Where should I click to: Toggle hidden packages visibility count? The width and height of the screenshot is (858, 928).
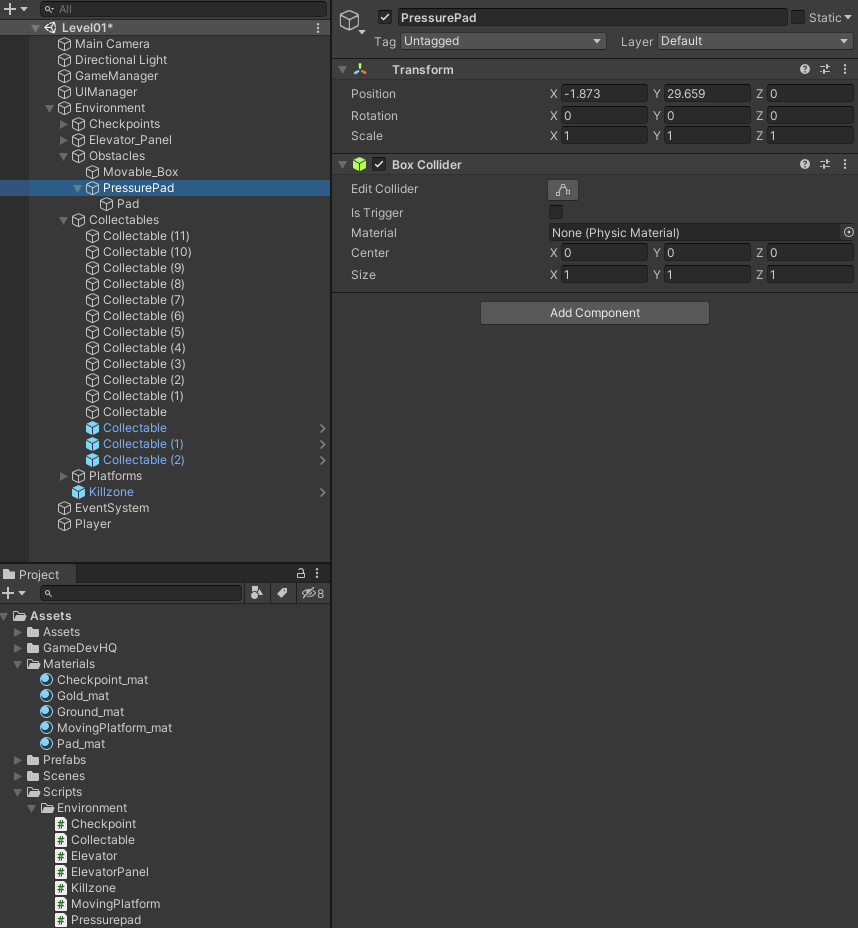point(312,593)
